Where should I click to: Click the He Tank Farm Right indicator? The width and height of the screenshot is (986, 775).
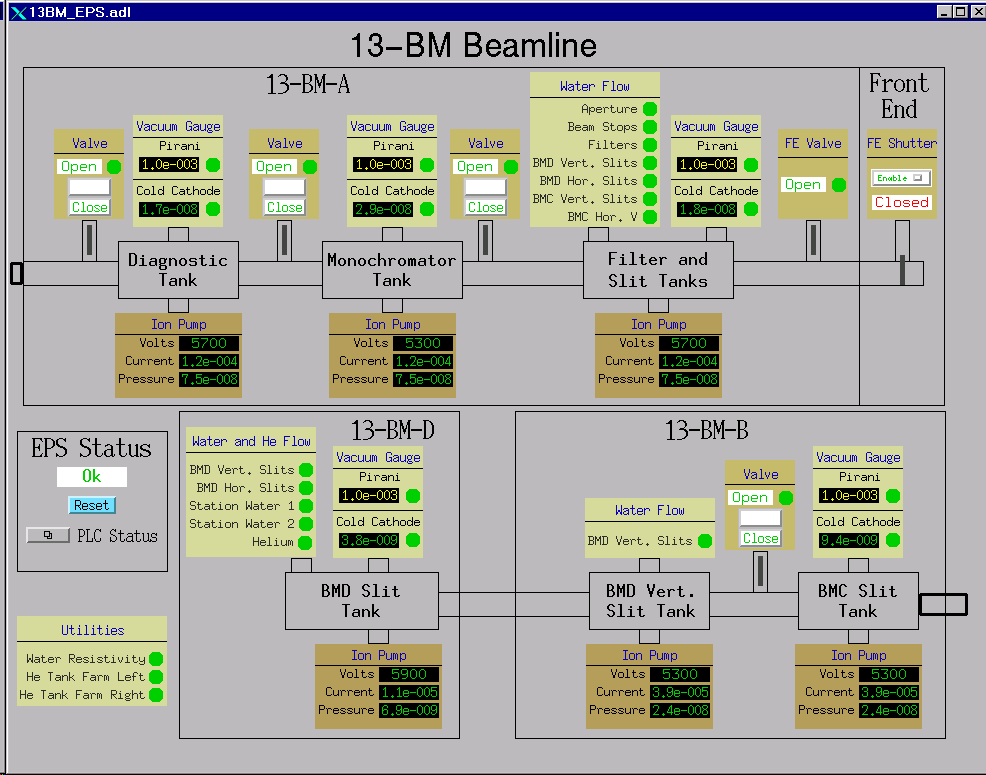[156, 695]
